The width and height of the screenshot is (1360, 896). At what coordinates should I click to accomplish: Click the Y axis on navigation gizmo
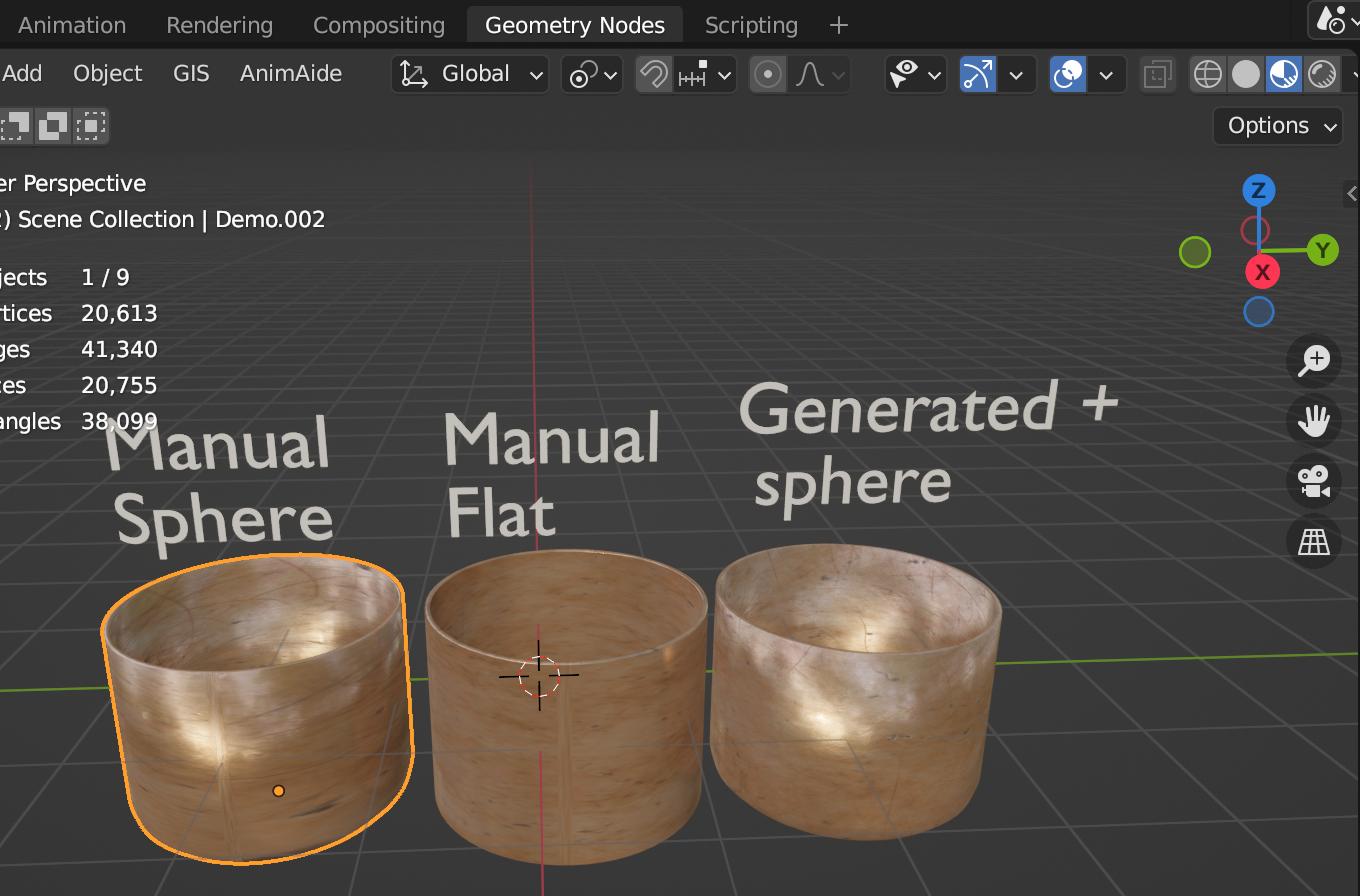(x=1323, y=250)
